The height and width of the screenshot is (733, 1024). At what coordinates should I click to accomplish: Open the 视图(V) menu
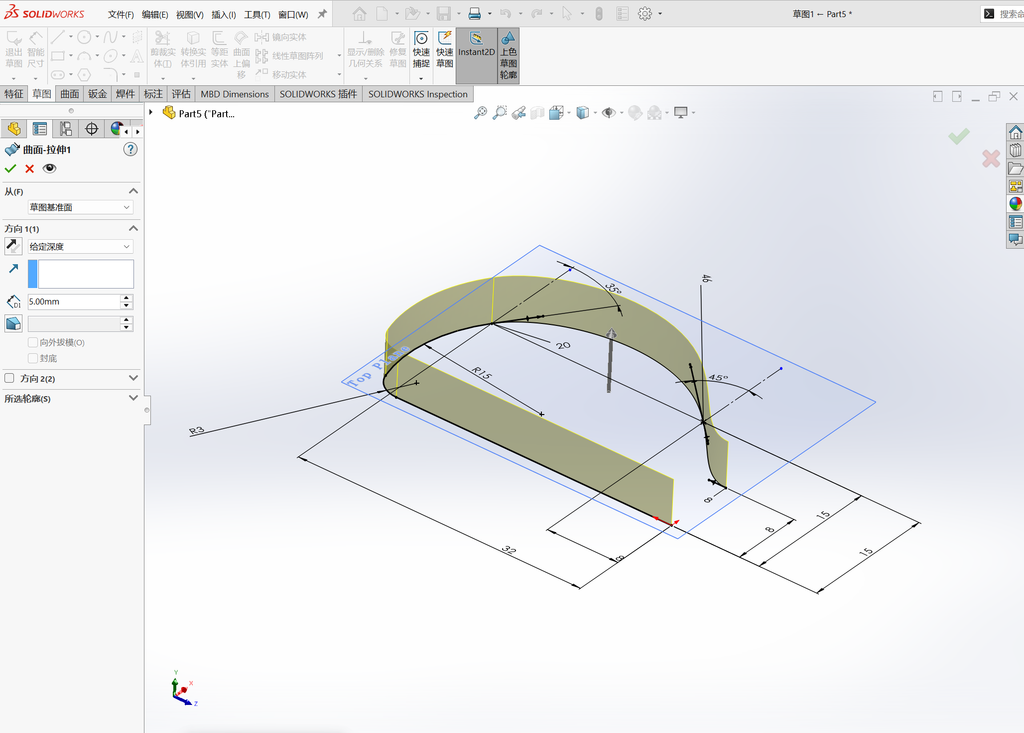189,14
